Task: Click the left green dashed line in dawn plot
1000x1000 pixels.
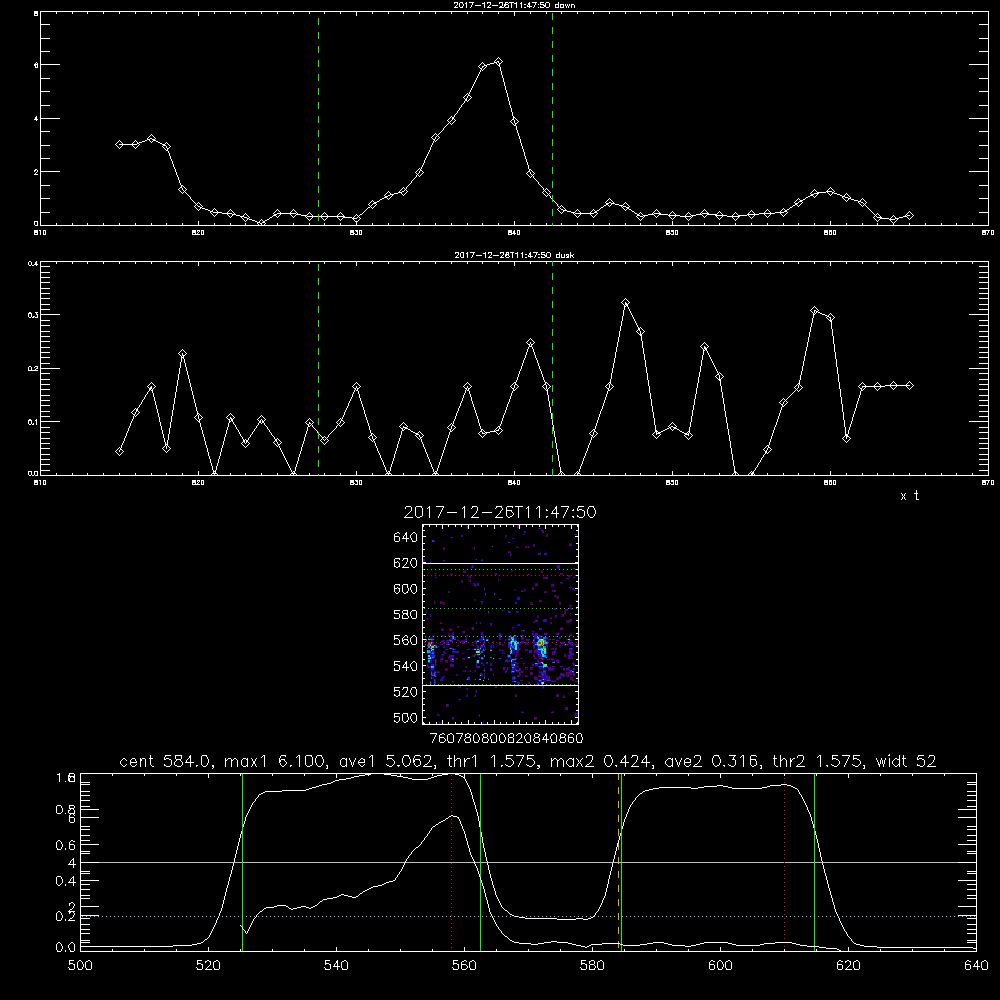Action: click(318, 118)
